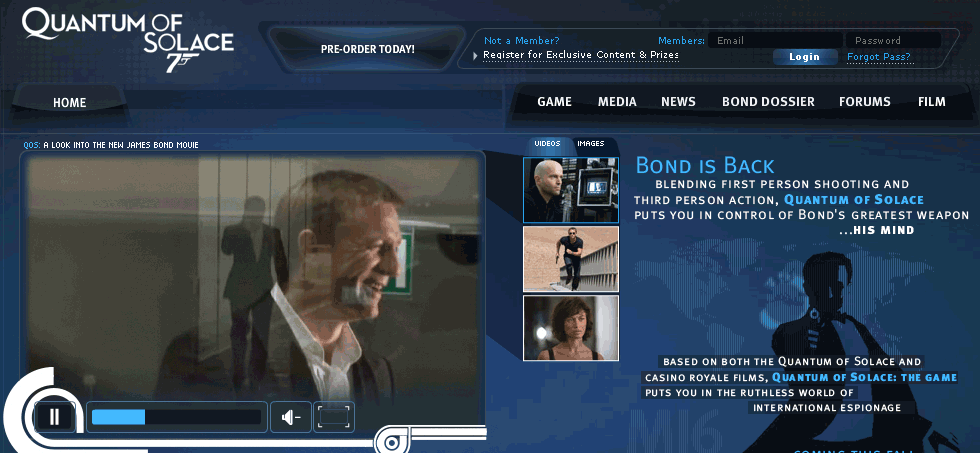Open the NEWS menu item
Screen dimensions: 980x453
coord(678,102)
